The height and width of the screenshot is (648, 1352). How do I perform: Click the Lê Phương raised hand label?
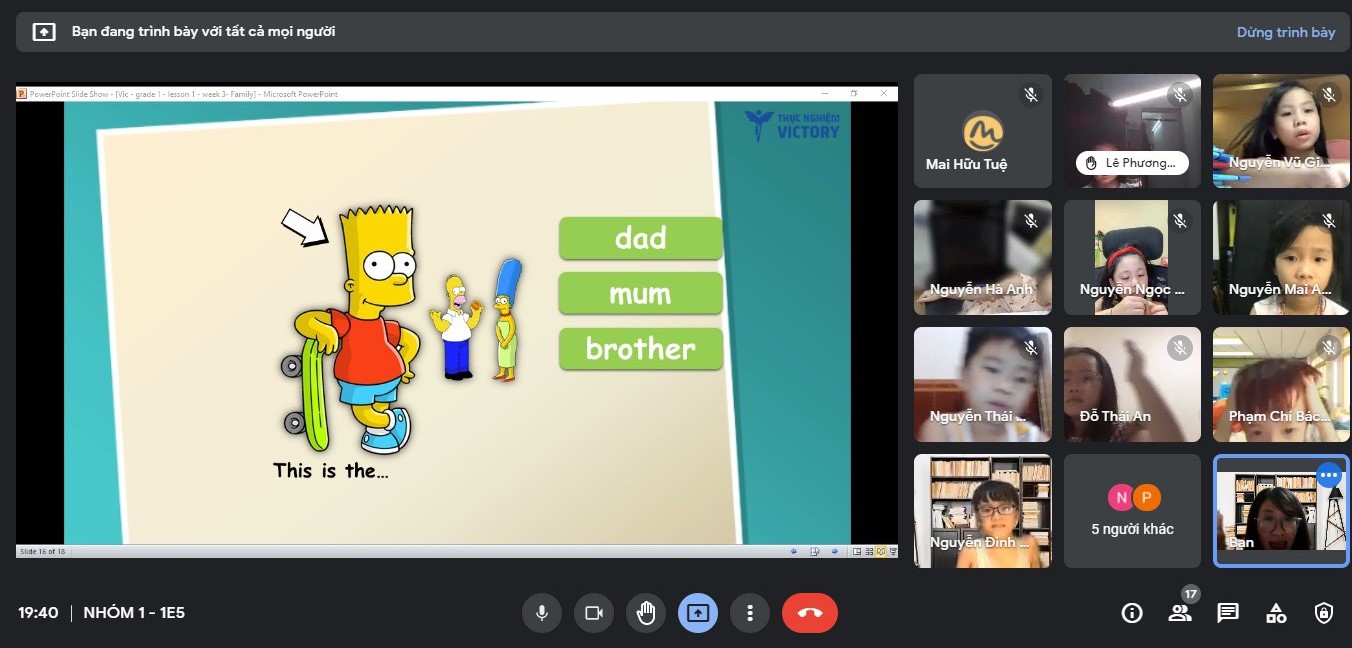[1132, 163]
